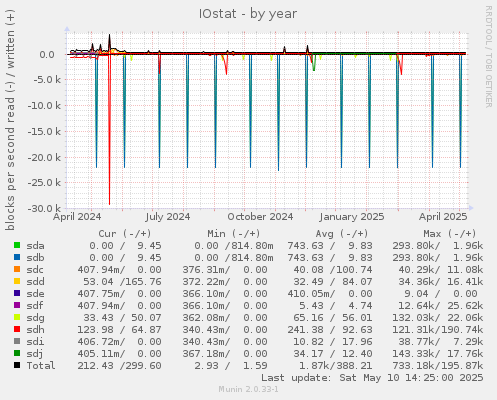
Task: Click the vertical y-axis title 'blocks per second'
Action: coord(10,120)
